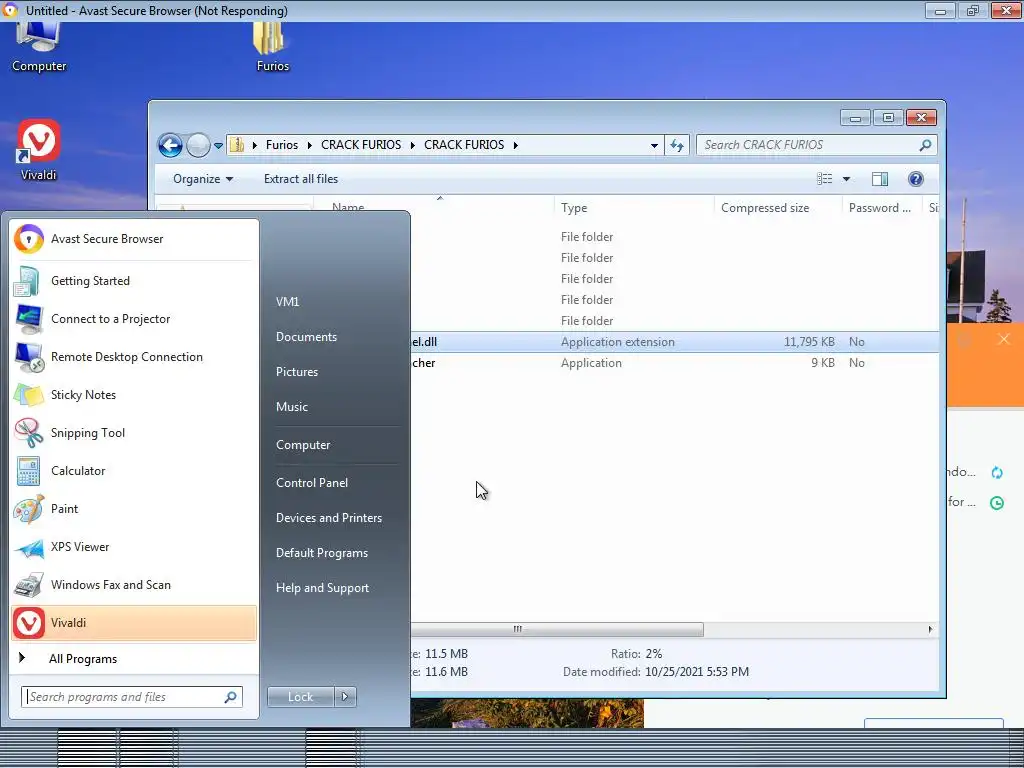The height and width of the screenshot is (768, 1024).
Task: Launch Sticky Notes
Action: coord(134,394)
